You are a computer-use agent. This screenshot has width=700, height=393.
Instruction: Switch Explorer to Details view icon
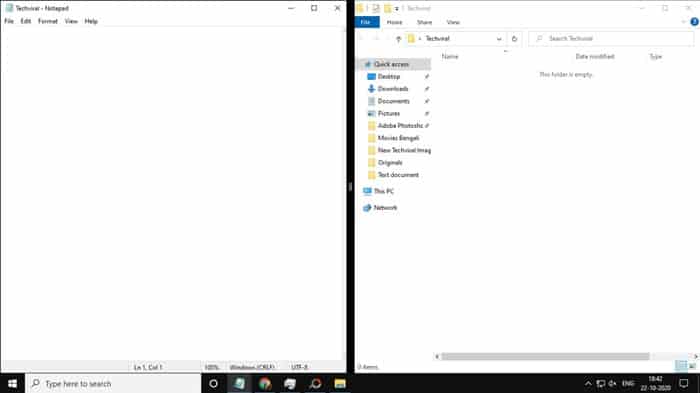click(x=681, y=366)
